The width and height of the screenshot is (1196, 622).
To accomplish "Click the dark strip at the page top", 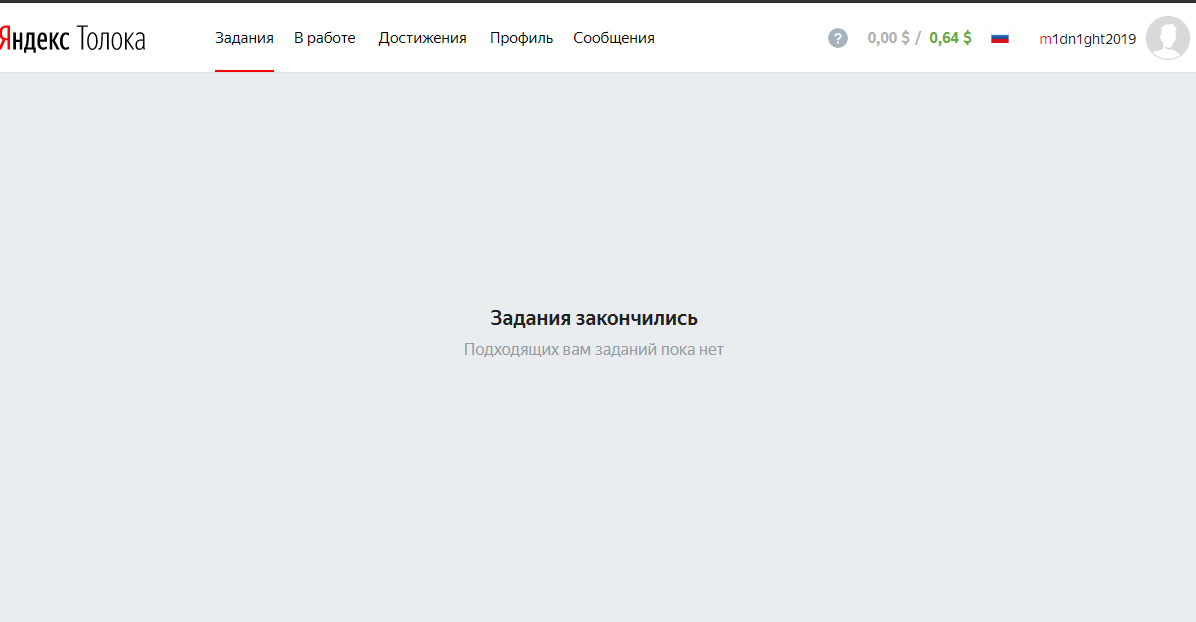I will [598, 1].
